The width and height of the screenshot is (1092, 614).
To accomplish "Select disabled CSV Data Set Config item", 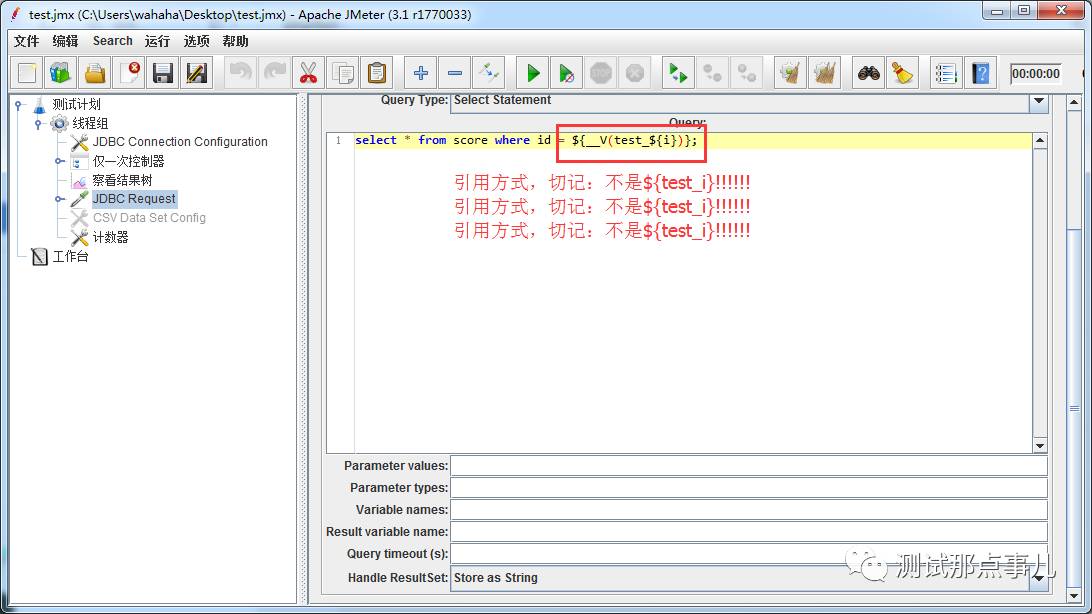I will coord(149,218).
